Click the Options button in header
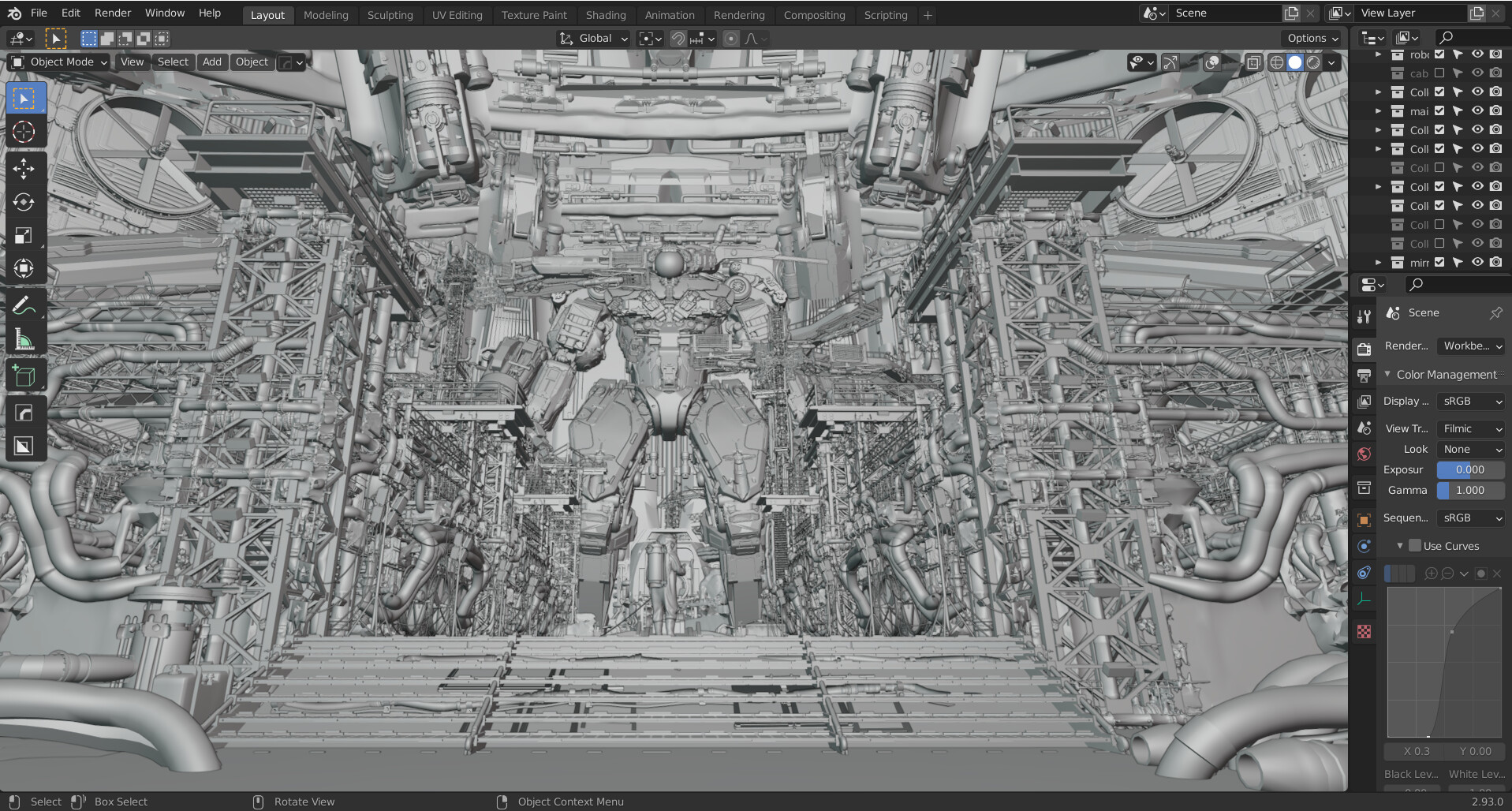The image size is (1512, 811). click(1312, 38)
